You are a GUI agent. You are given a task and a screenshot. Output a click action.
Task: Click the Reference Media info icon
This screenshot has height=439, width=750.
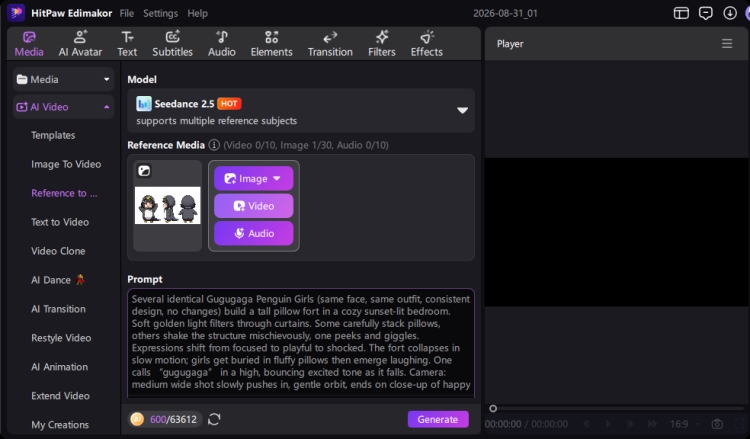(214, 144)
